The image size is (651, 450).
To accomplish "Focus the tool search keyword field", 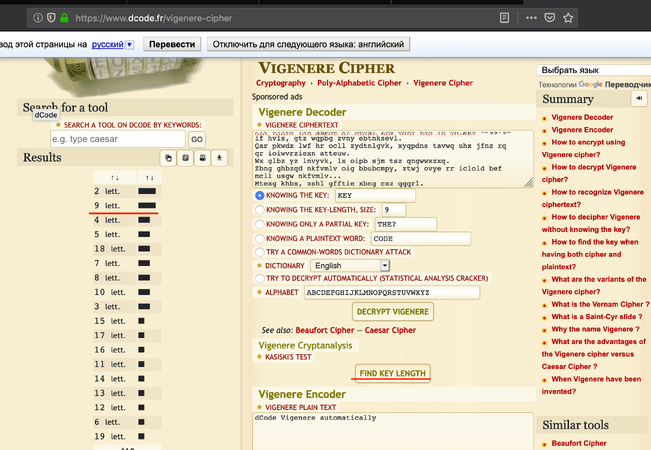I will coord(118,139).
